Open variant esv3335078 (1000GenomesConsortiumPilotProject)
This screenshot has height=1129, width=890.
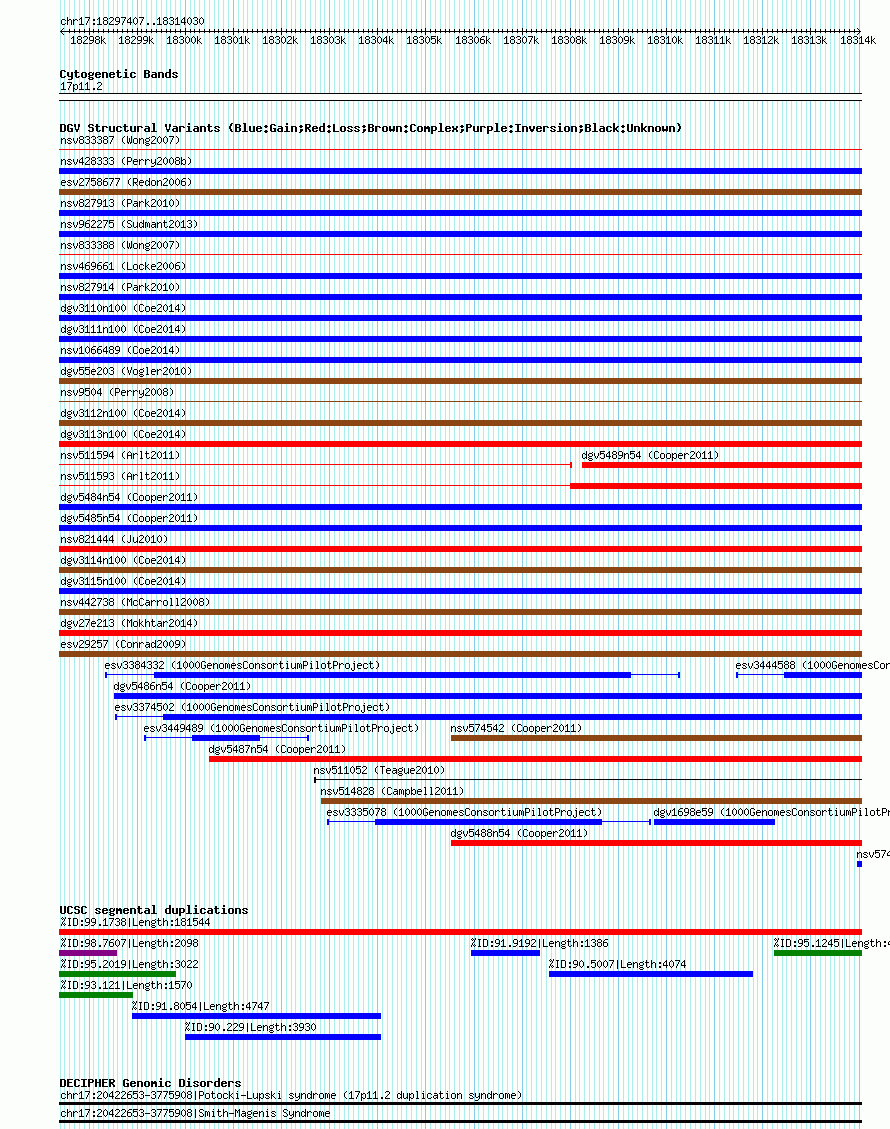tap(464, 811)
